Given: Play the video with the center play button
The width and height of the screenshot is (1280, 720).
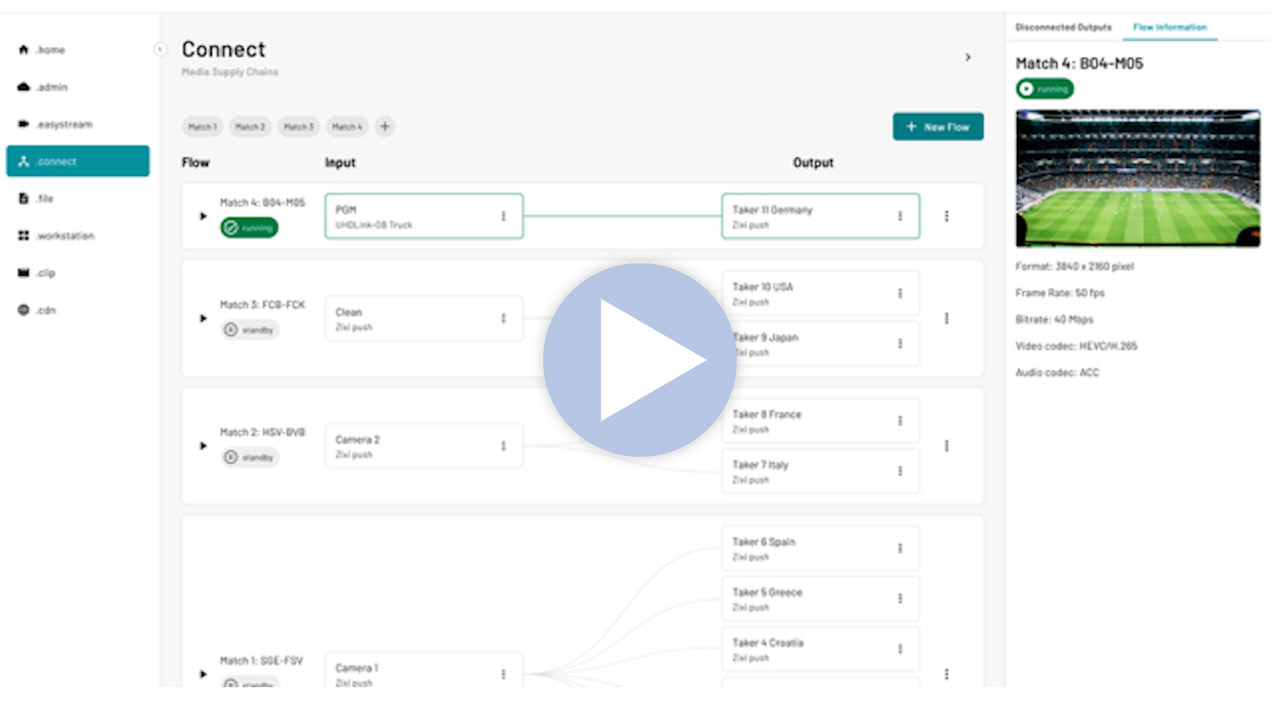Looking at the screenshot, I should (x=640, y=360).
